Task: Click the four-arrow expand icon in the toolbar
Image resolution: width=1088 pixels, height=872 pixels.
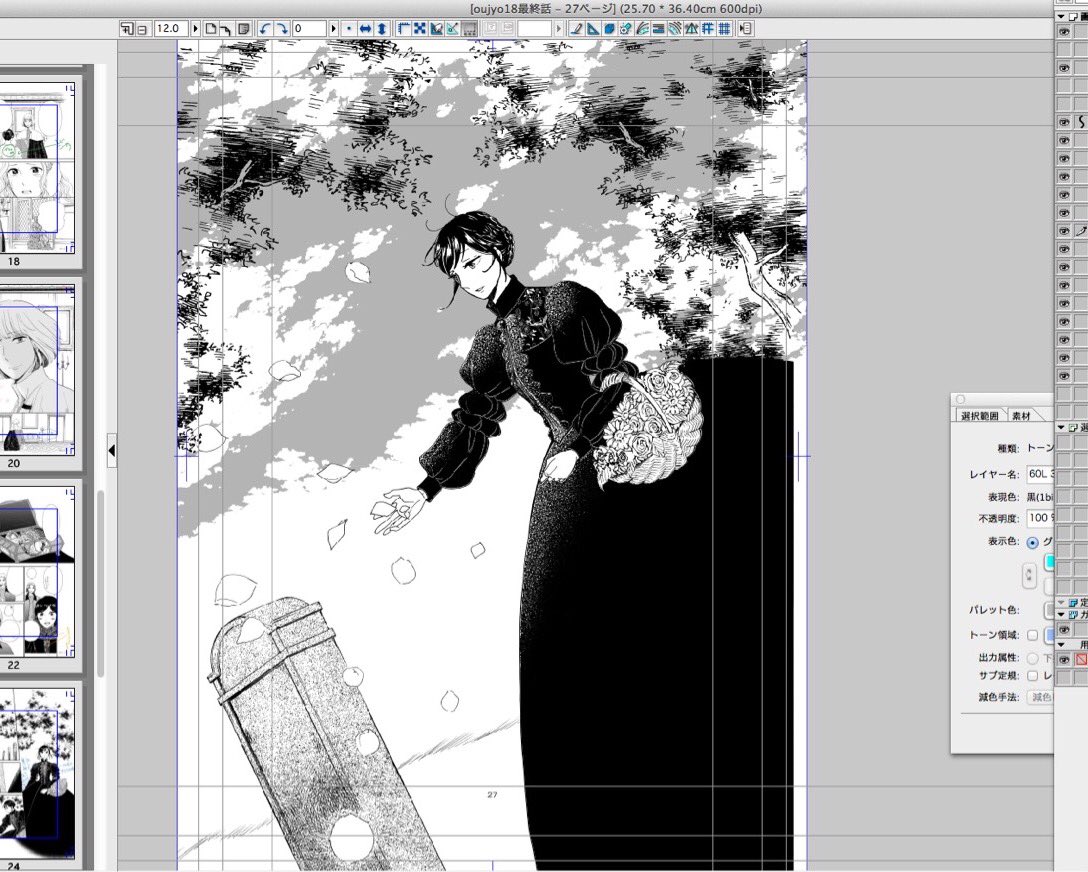Action: point(420,28)
